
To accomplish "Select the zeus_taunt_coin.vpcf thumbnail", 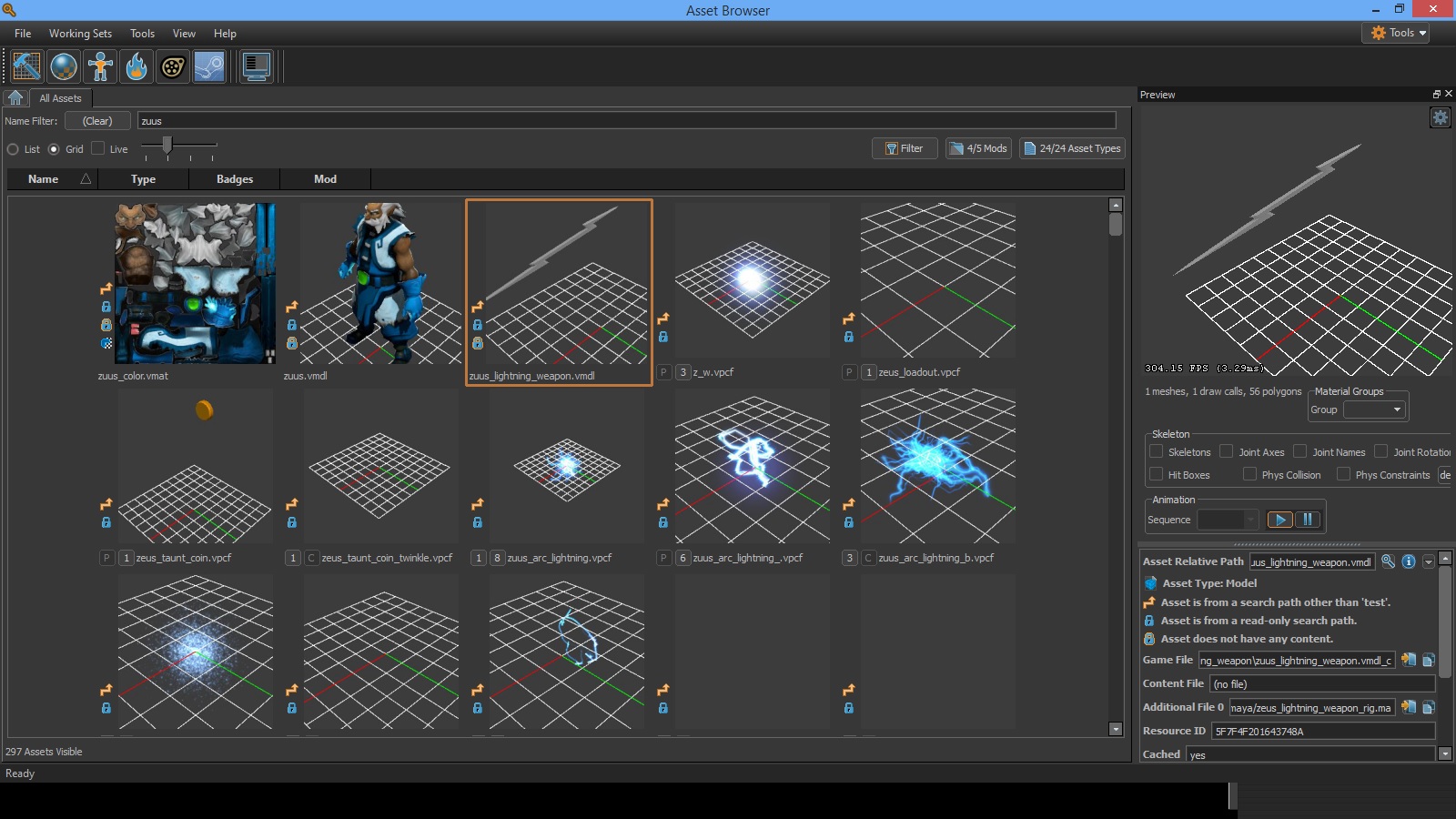I will 195,467.
